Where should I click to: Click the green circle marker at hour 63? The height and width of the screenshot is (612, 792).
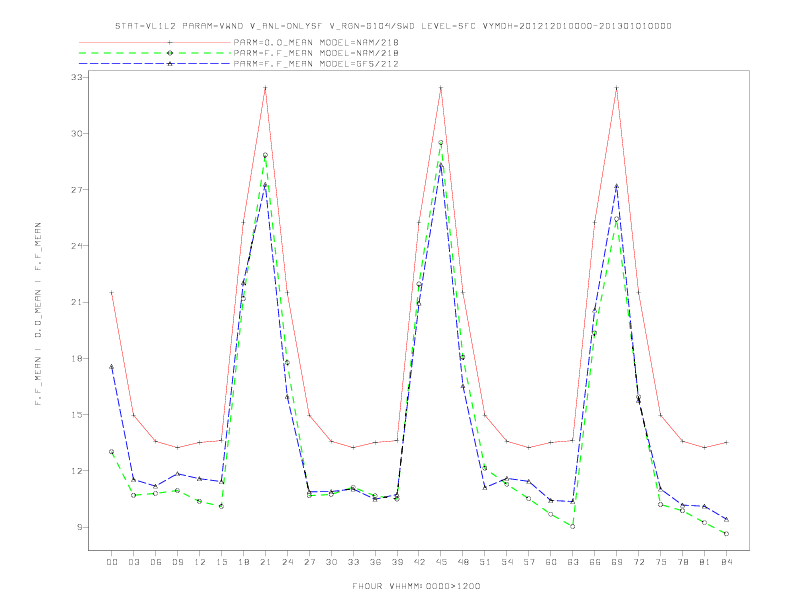click(573, 527)
